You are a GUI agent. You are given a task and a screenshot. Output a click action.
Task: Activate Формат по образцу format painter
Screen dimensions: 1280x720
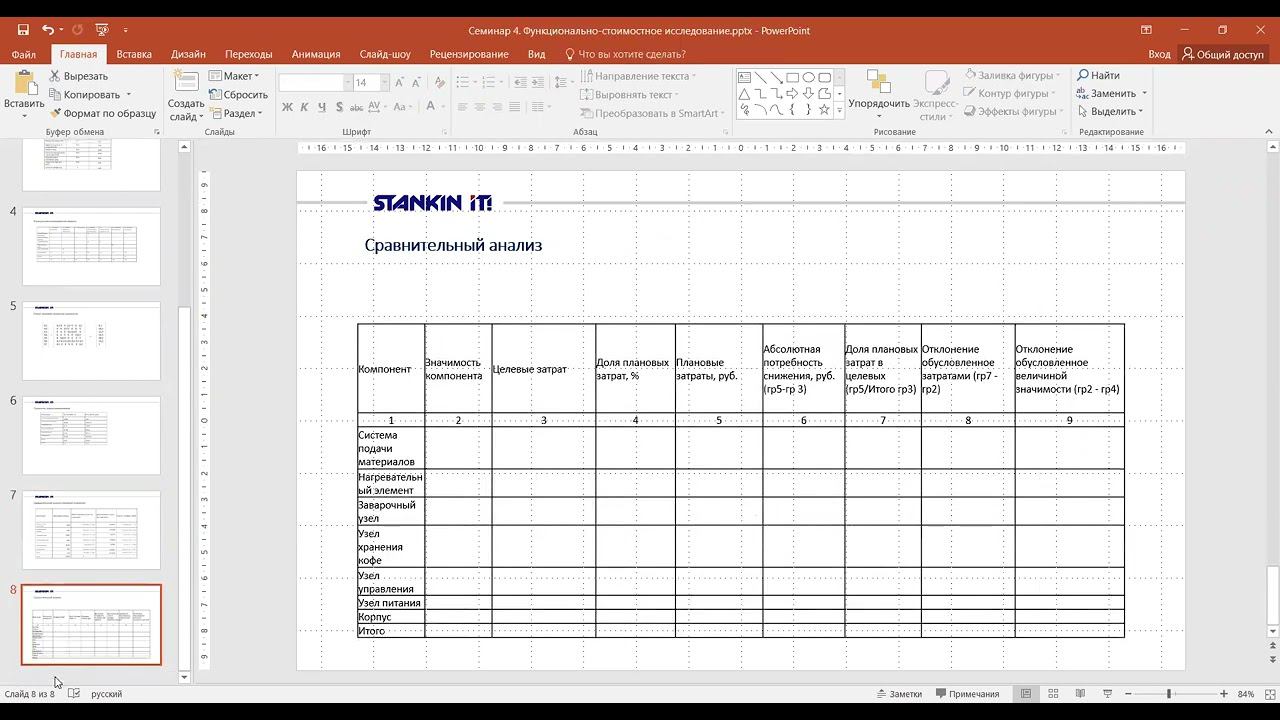tap(102, 113)
